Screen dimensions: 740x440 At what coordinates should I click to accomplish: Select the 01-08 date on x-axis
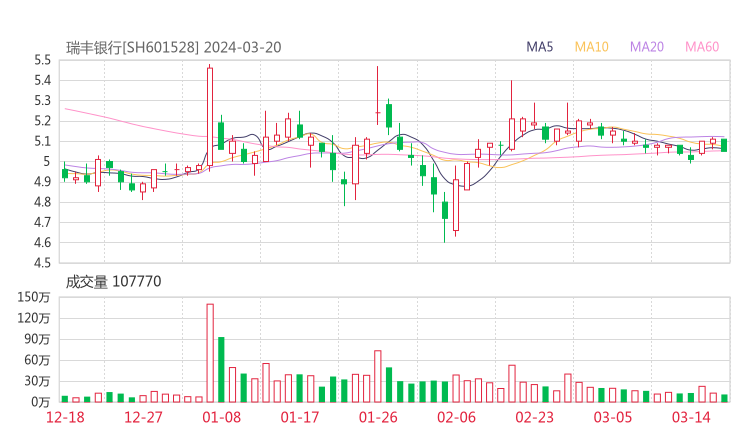(222, 416)
